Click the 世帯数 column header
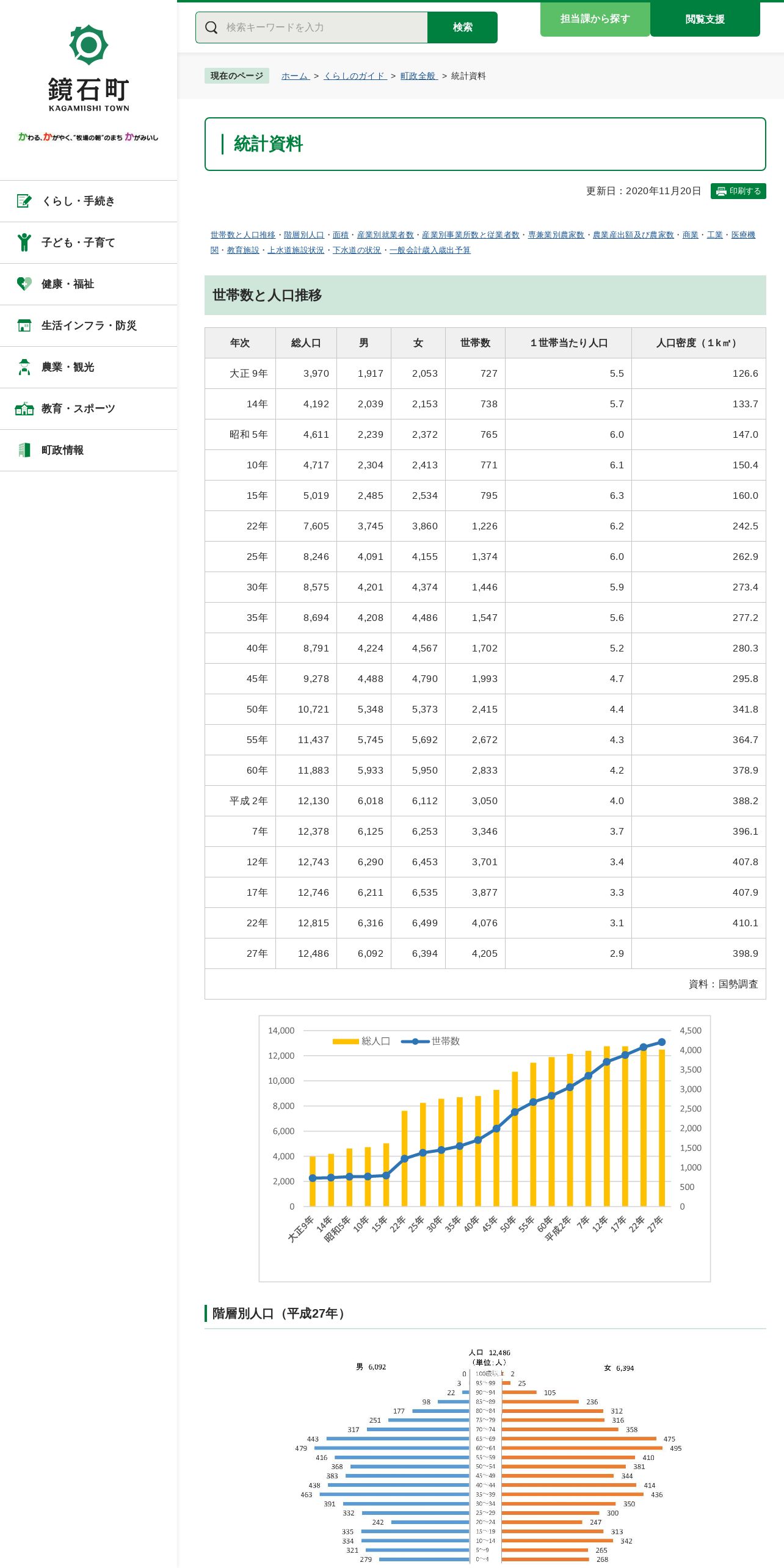Screen dimensions: 784x1568 475,343
